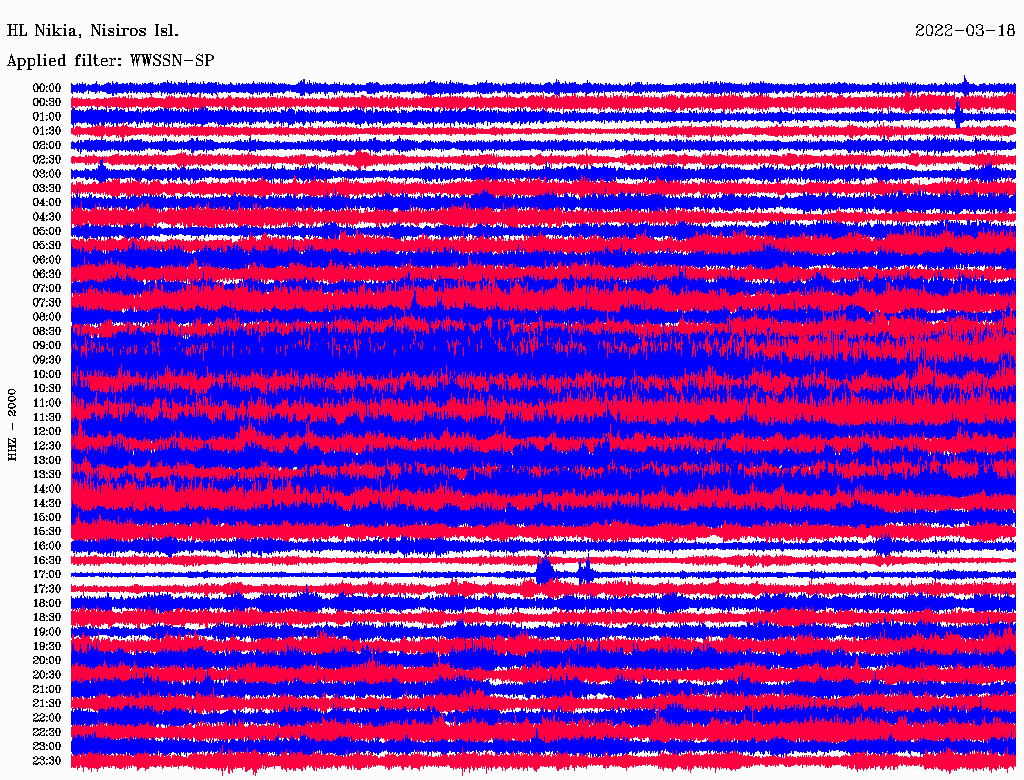Select the Applied filter WWSSN-SP text

tap(110, 61)
